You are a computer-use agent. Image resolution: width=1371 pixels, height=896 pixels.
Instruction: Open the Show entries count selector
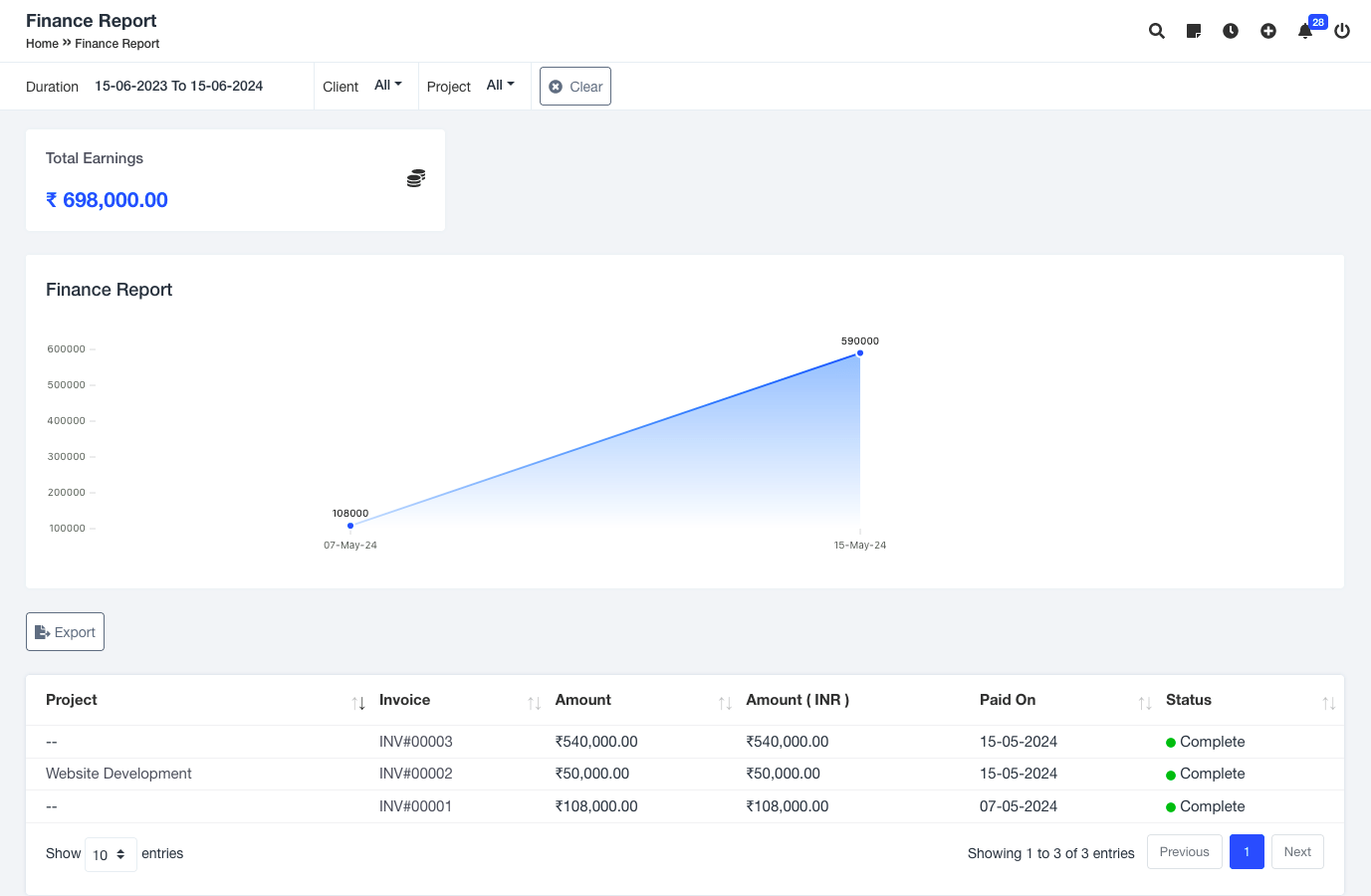111,854
